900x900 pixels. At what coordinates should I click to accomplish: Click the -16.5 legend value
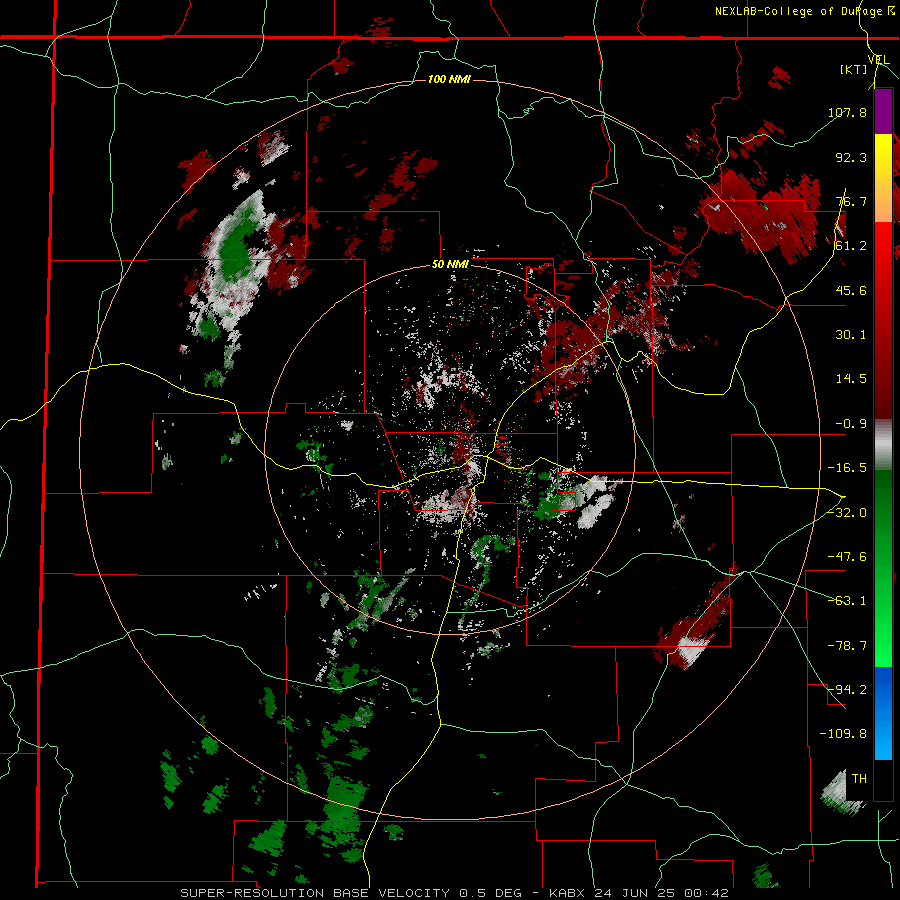click(847, 468)
